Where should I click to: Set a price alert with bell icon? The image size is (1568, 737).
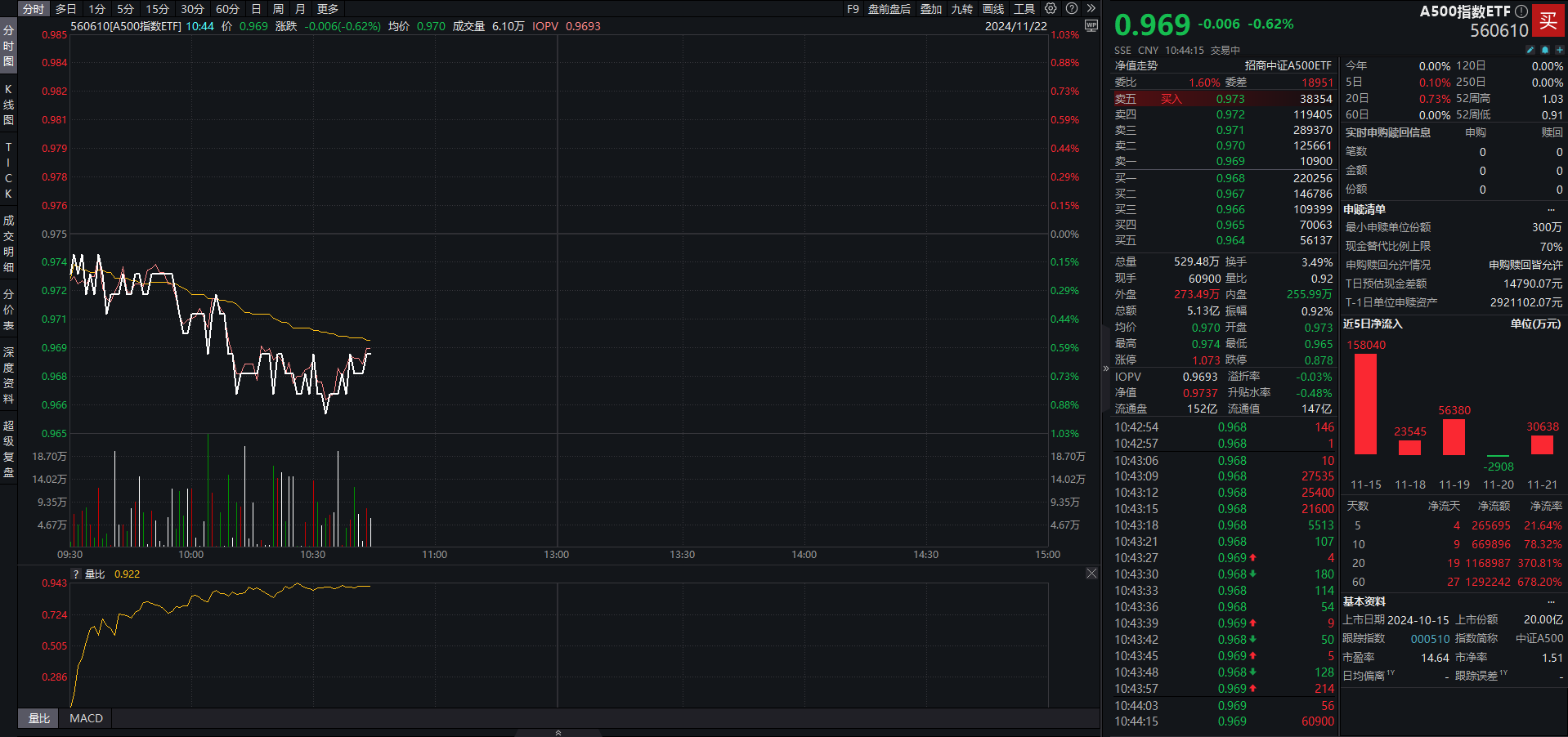pyautogui.click(x=1545, y=50)
